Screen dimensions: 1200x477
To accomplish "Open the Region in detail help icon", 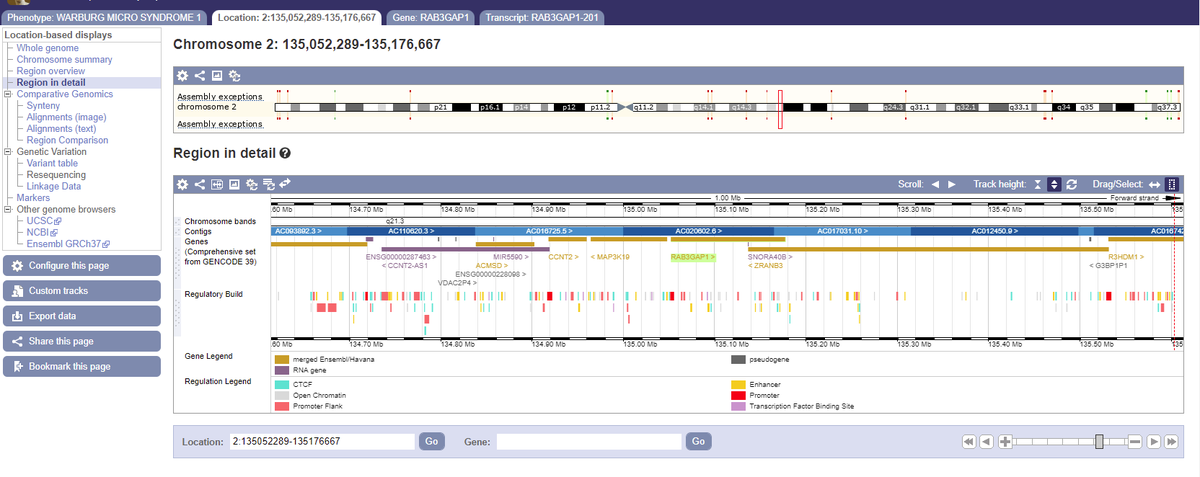I will pos(286,154).
